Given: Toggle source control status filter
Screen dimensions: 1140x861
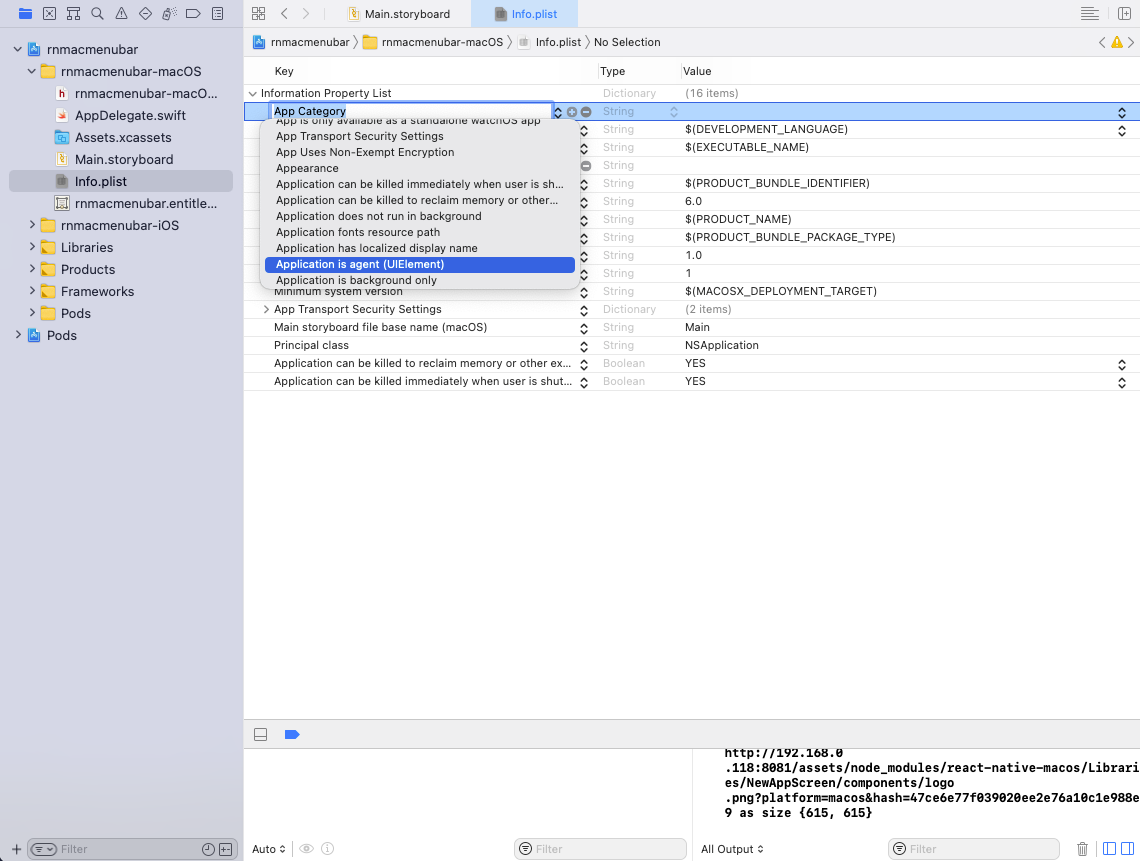Looking at the screenshot, I should pos(225,849).
